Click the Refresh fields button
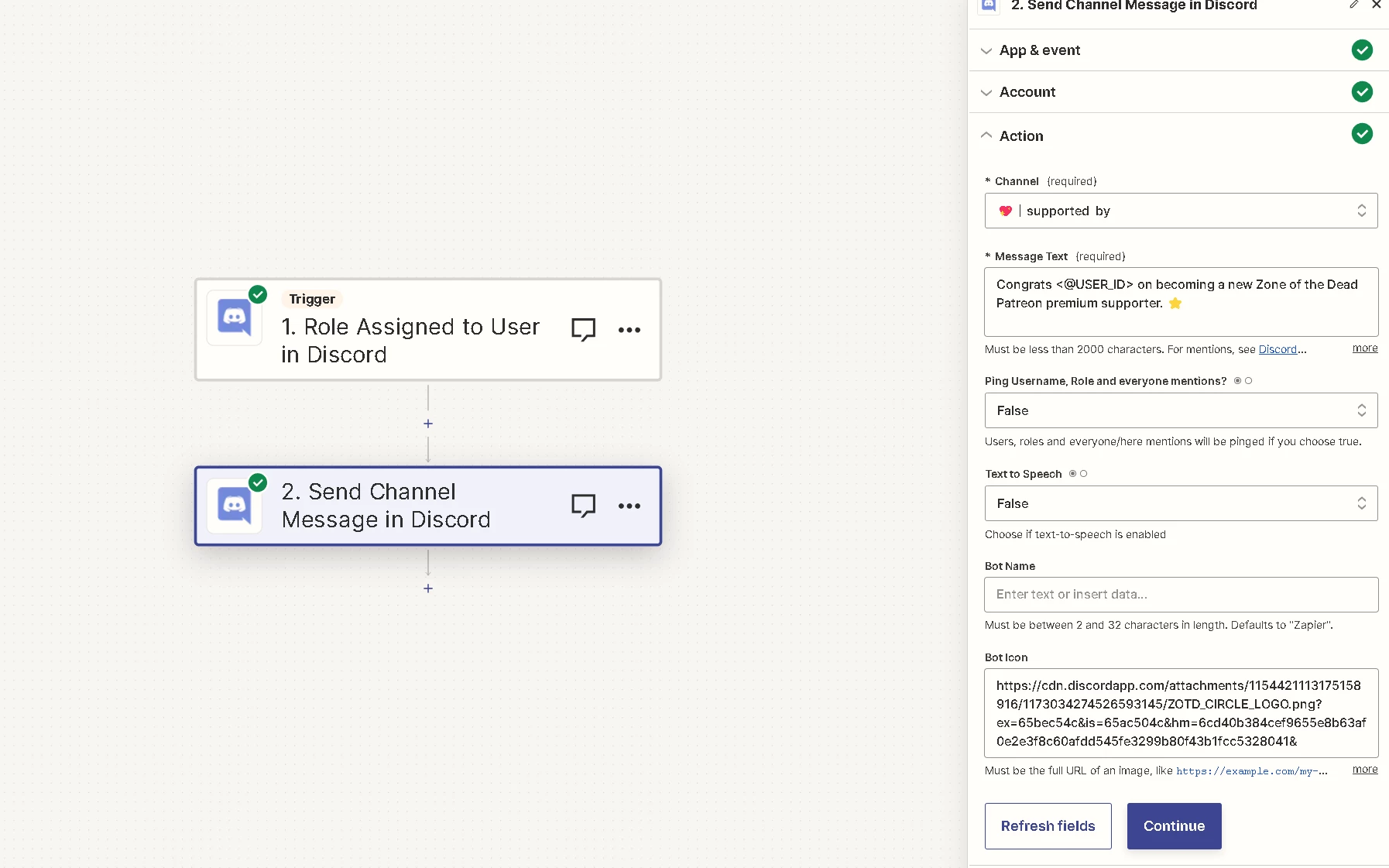This screenshot has height=868, width=1389. click(x=1048, y=826)
